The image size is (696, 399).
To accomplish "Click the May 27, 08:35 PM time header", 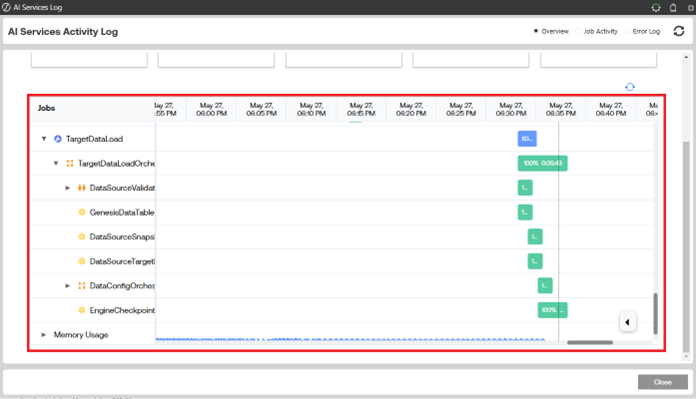I will click(x=561, y=109).
